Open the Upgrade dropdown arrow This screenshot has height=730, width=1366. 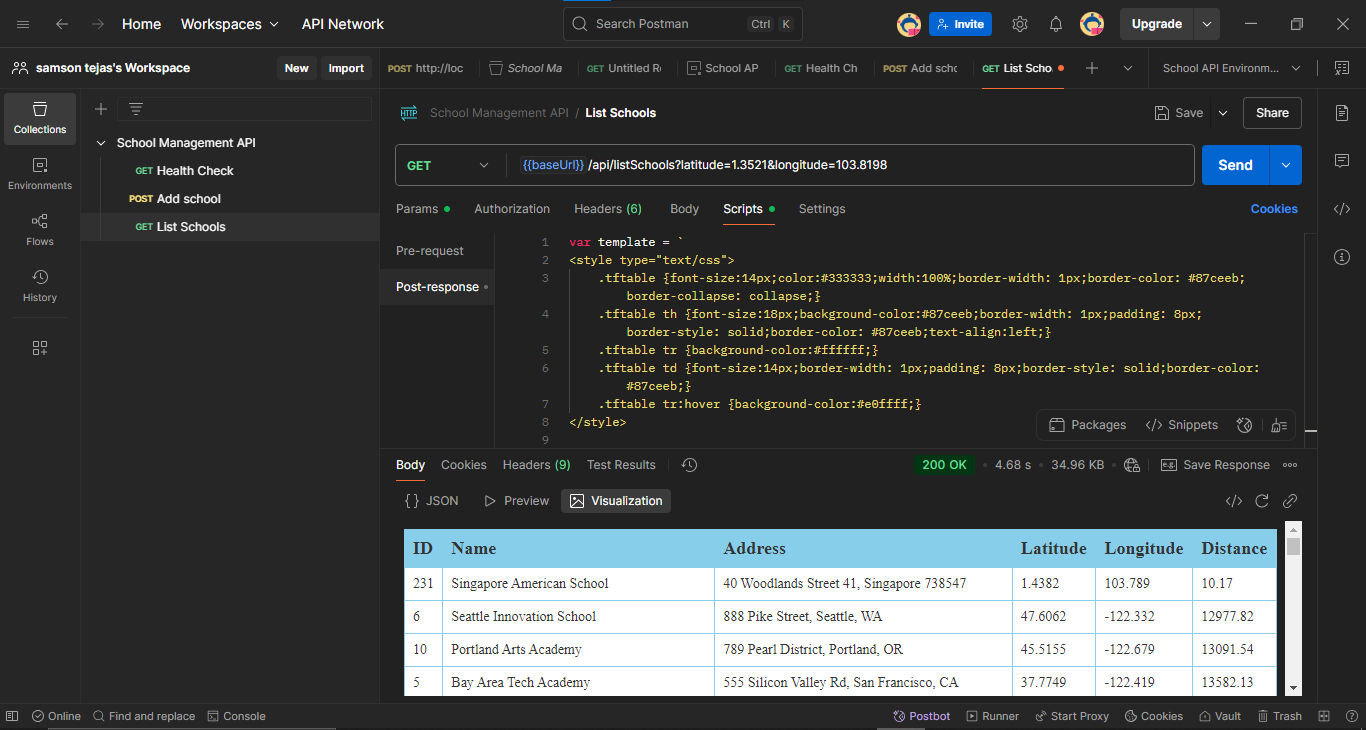pos(1207,24)
